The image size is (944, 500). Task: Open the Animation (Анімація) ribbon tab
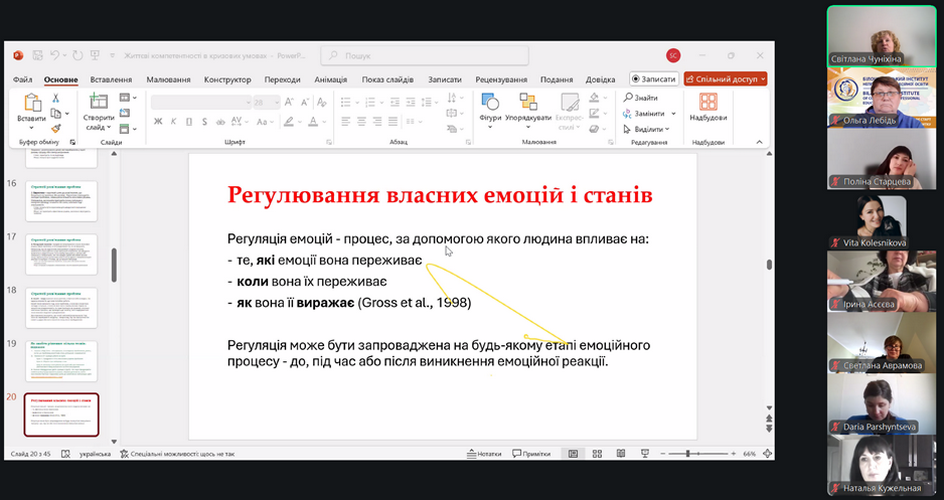pos(330,80)
